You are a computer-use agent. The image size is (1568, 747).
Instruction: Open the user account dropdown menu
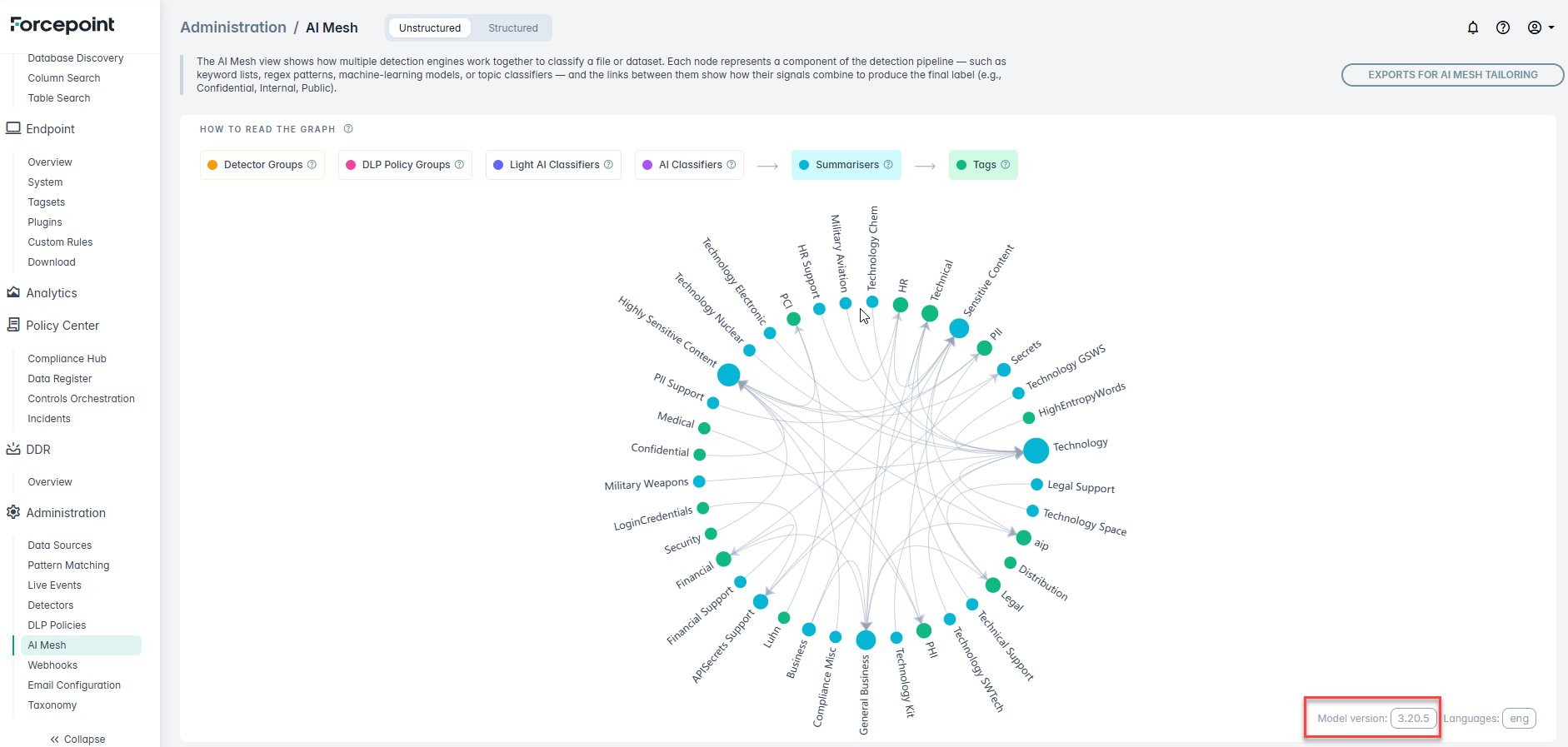tap(1540, 27)
